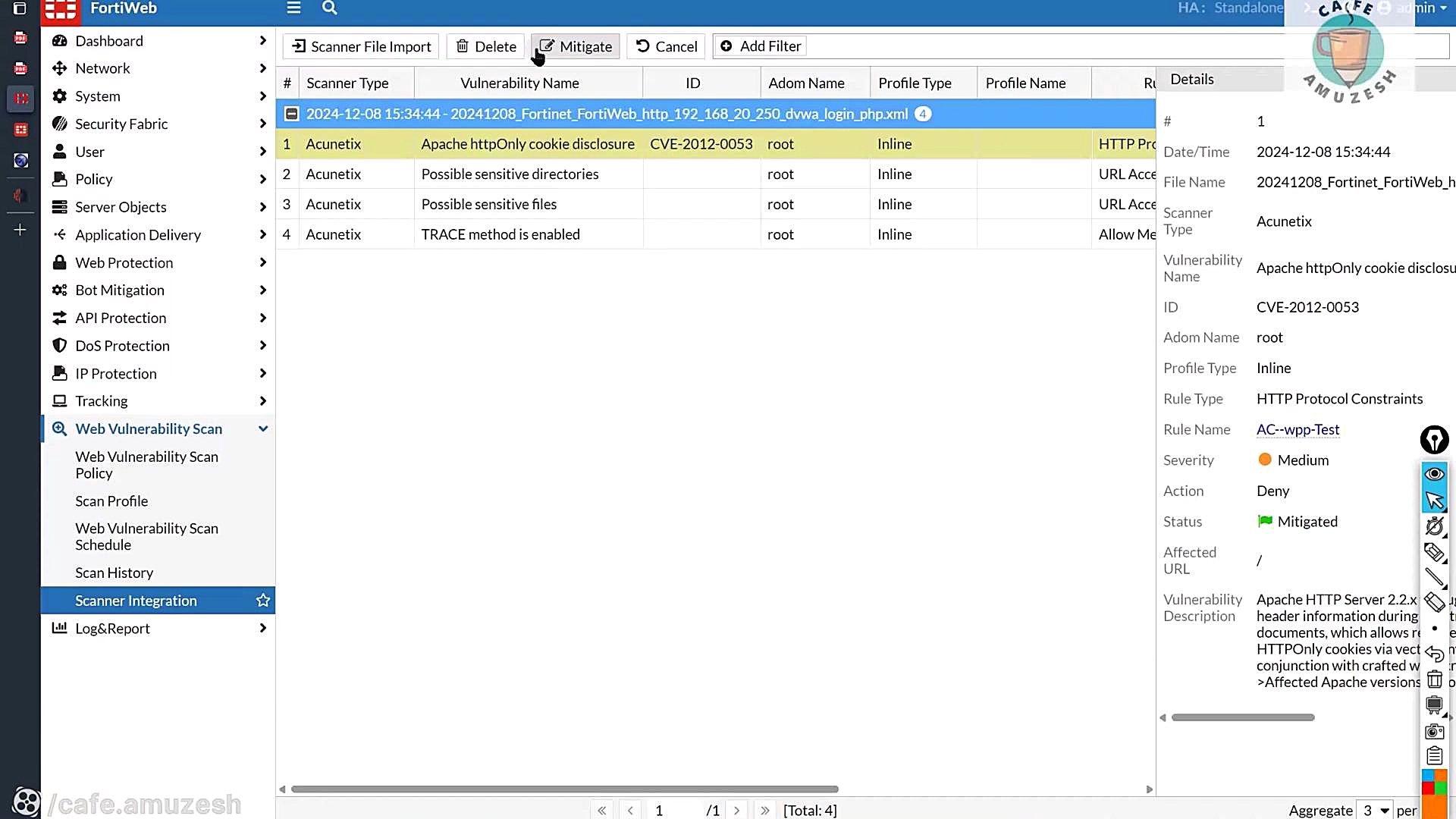Open the Aggregate rows-per-page dropdown
This screenshot has height=819, width=1456.
coord(1374,810)
